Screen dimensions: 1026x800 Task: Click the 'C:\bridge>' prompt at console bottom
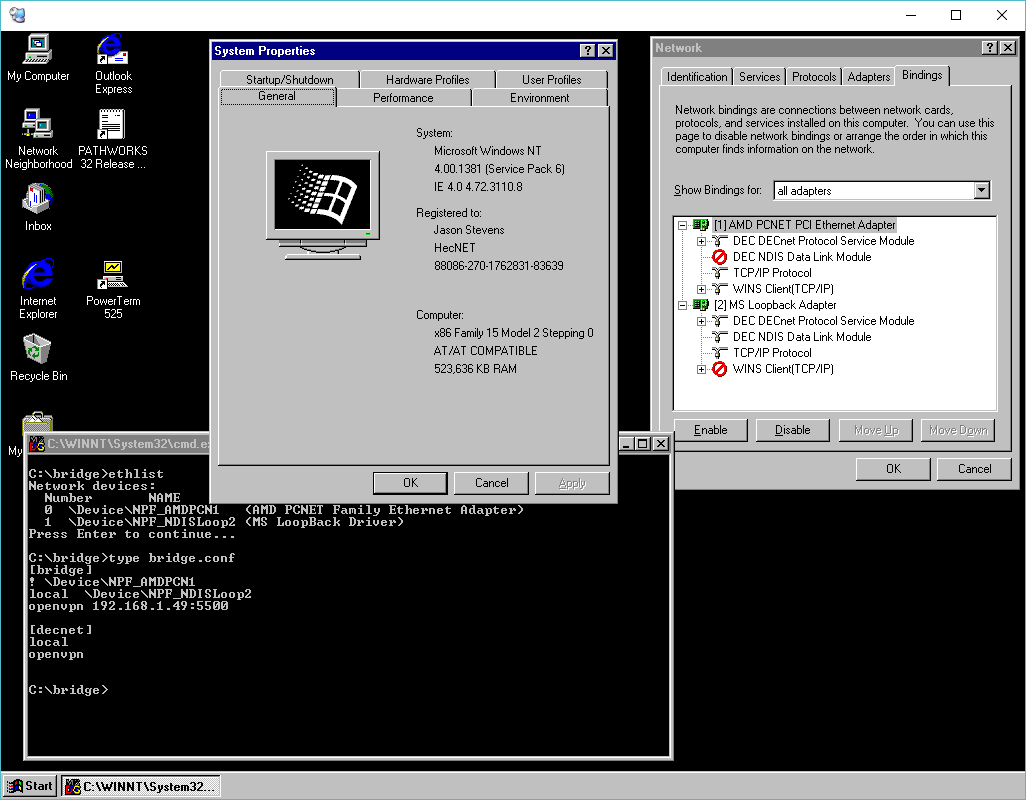(x=68, y=690)
